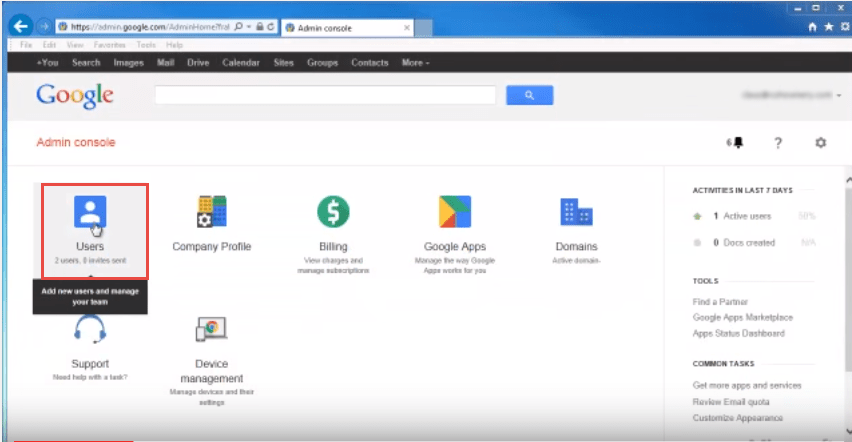Image resolution: width=852 pixels, height=442 pixels.
Task: View notifications bell icon
Action: coord(738,142)
